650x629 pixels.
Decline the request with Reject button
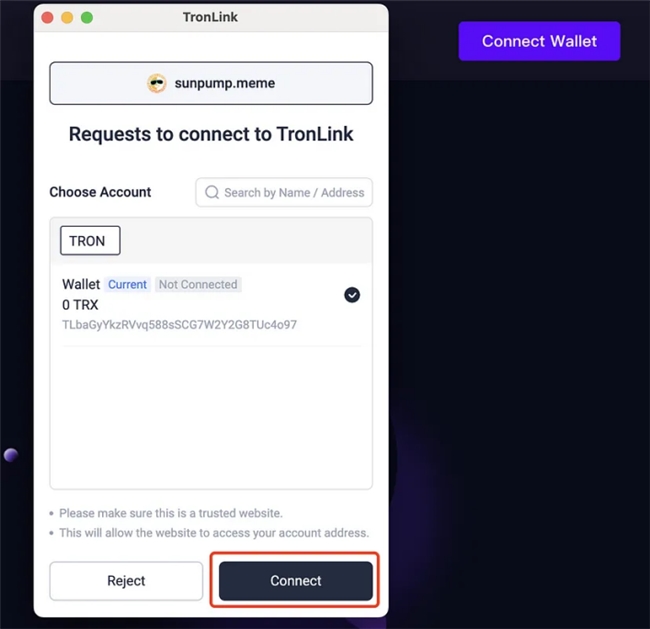click(126, 580)
